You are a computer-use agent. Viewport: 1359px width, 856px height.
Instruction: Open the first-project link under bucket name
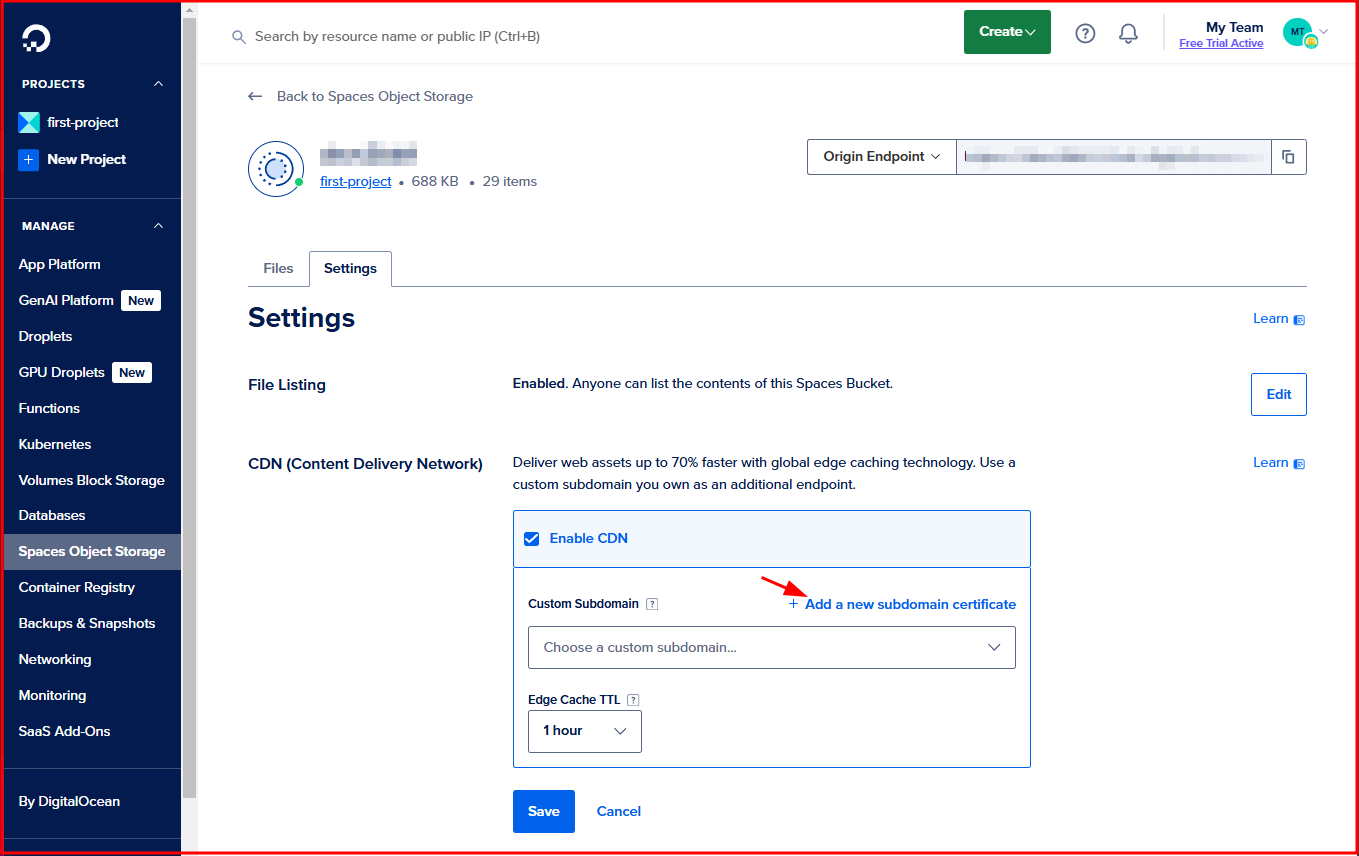(355, 181)
